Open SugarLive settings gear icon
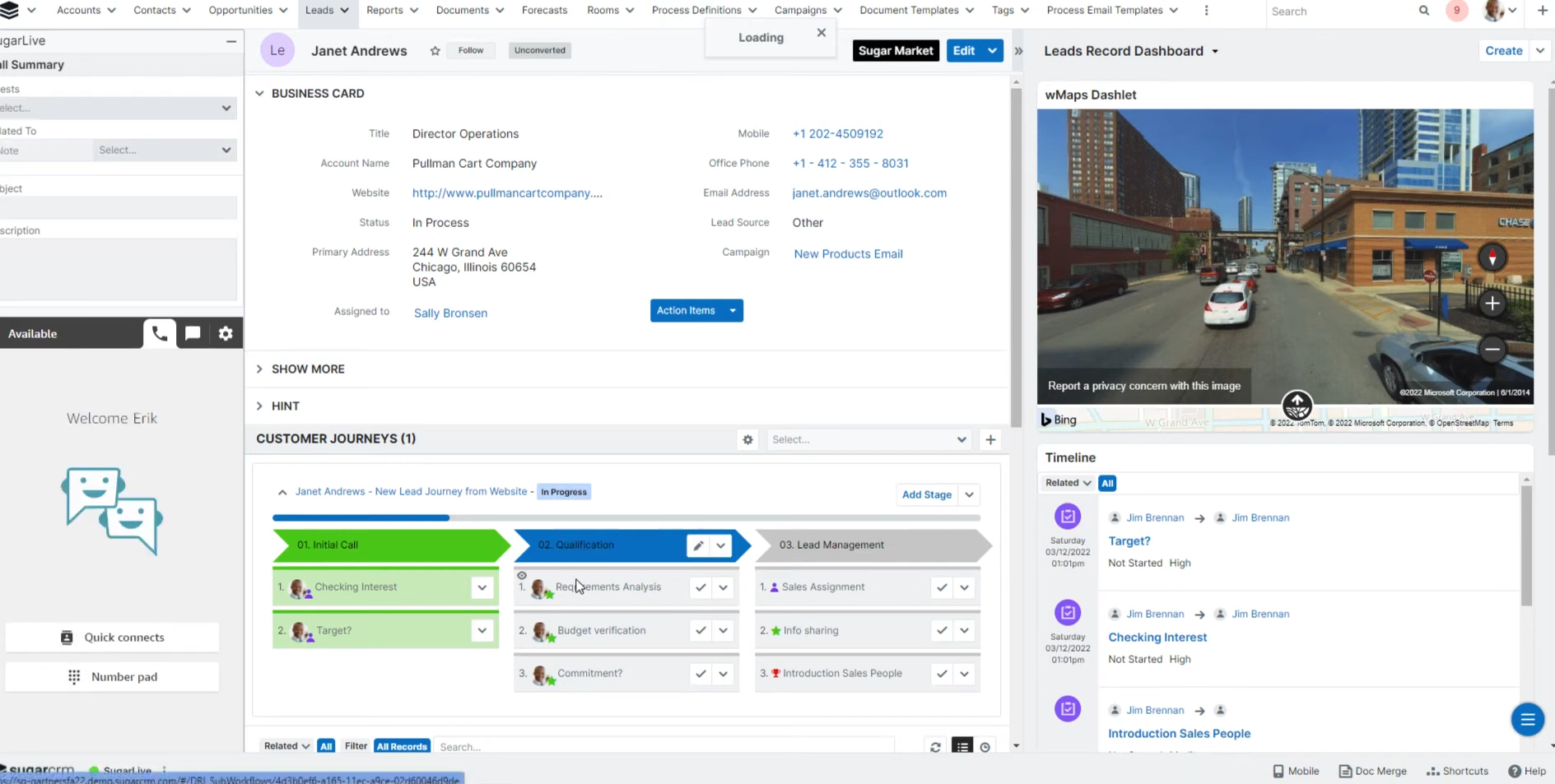 point(226,333)
